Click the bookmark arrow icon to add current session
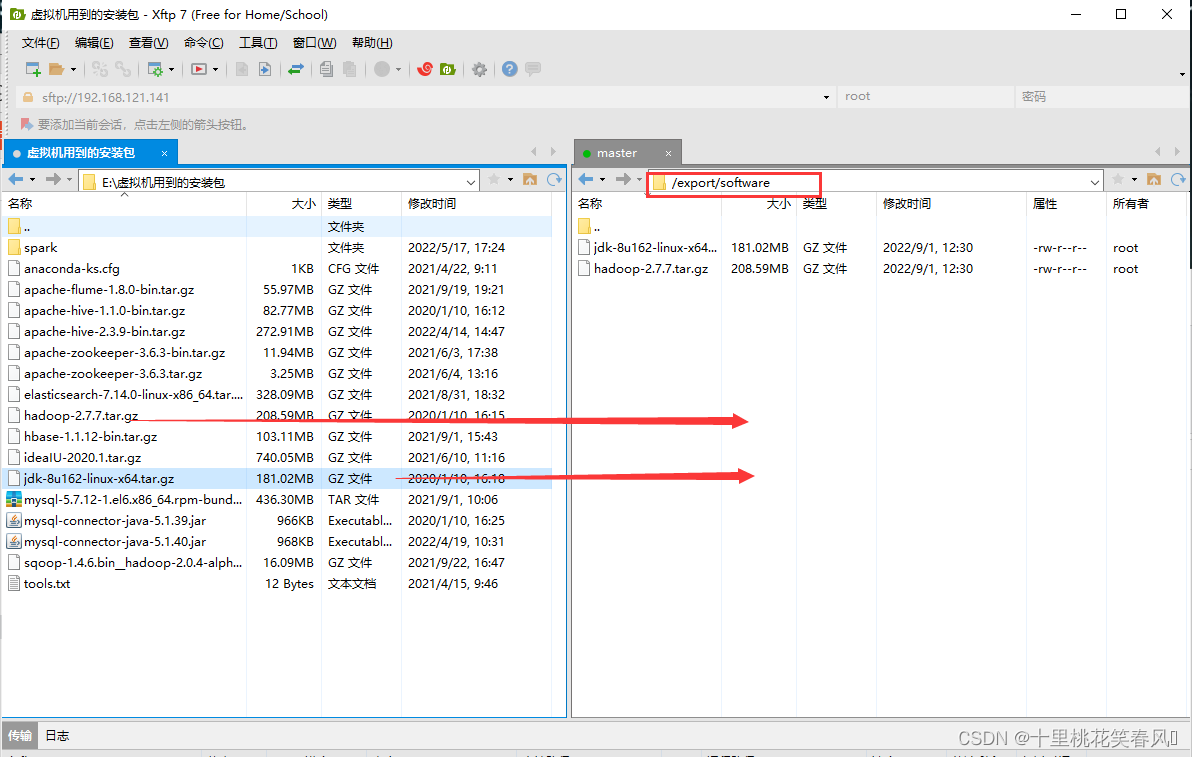This screenshot has height=757, width=1192. (x=26, y=124)
